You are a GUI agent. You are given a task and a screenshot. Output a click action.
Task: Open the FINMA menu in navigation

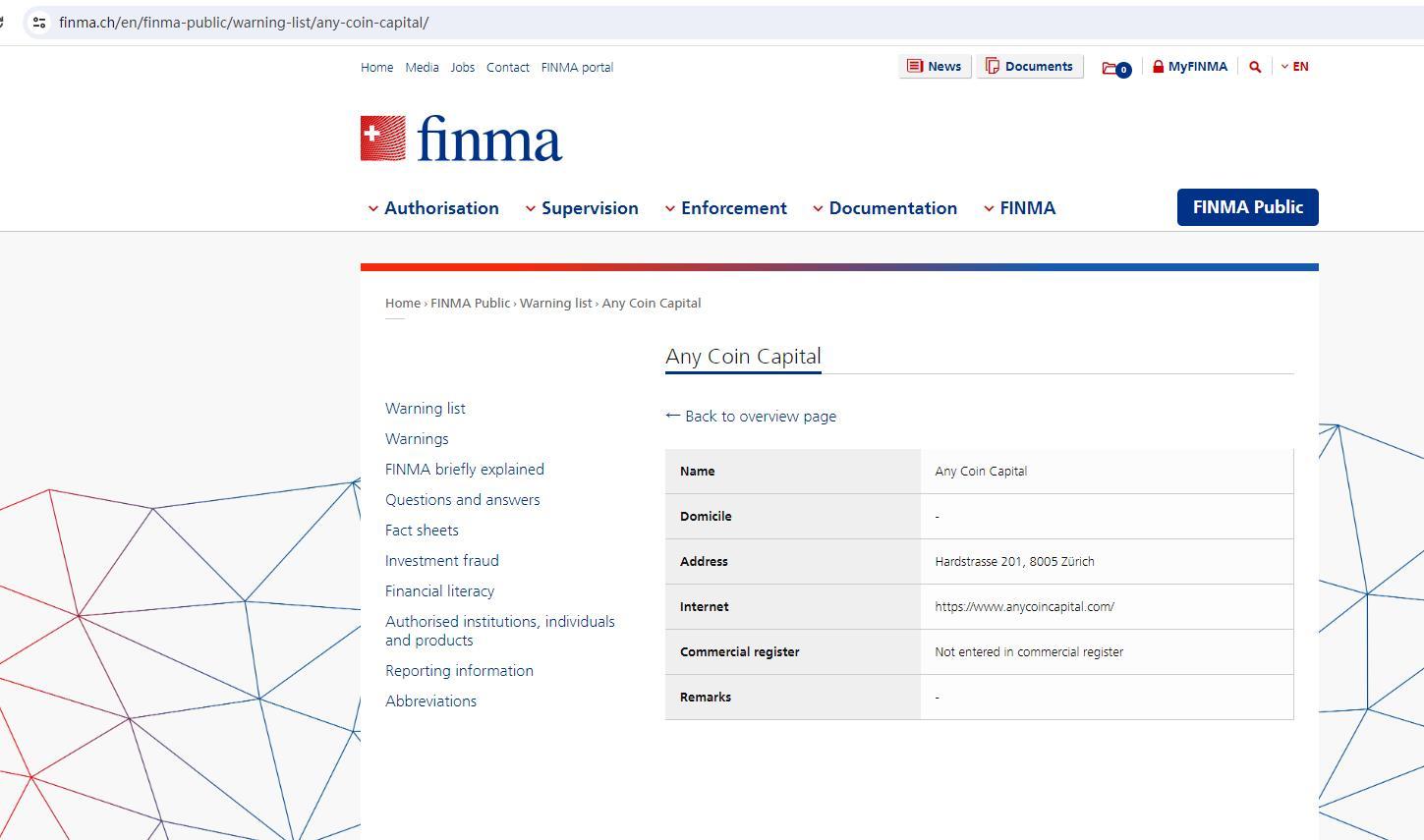[x=1020, y=208]
